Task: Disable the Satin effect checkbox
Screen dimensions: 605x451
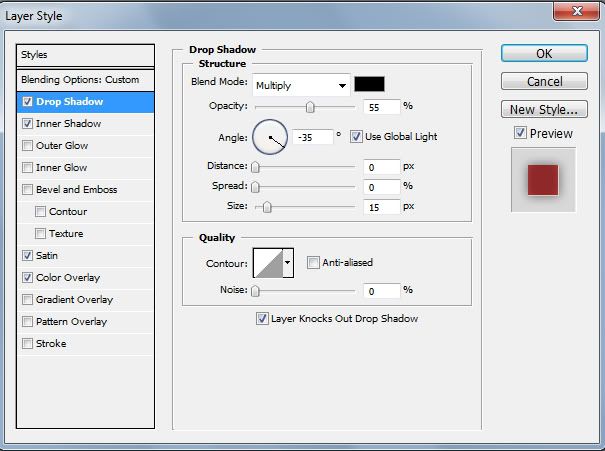Action: [x=27, y=256]
